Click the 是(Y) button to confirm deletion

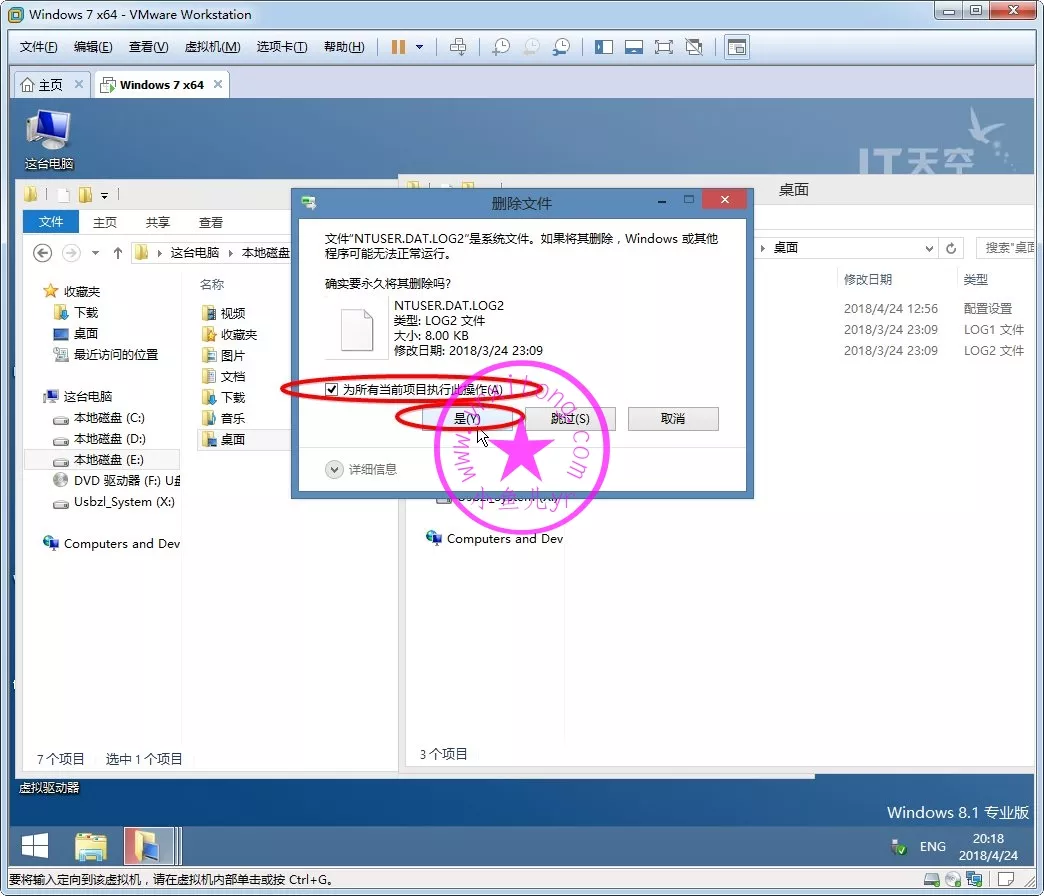pos(467,418)
